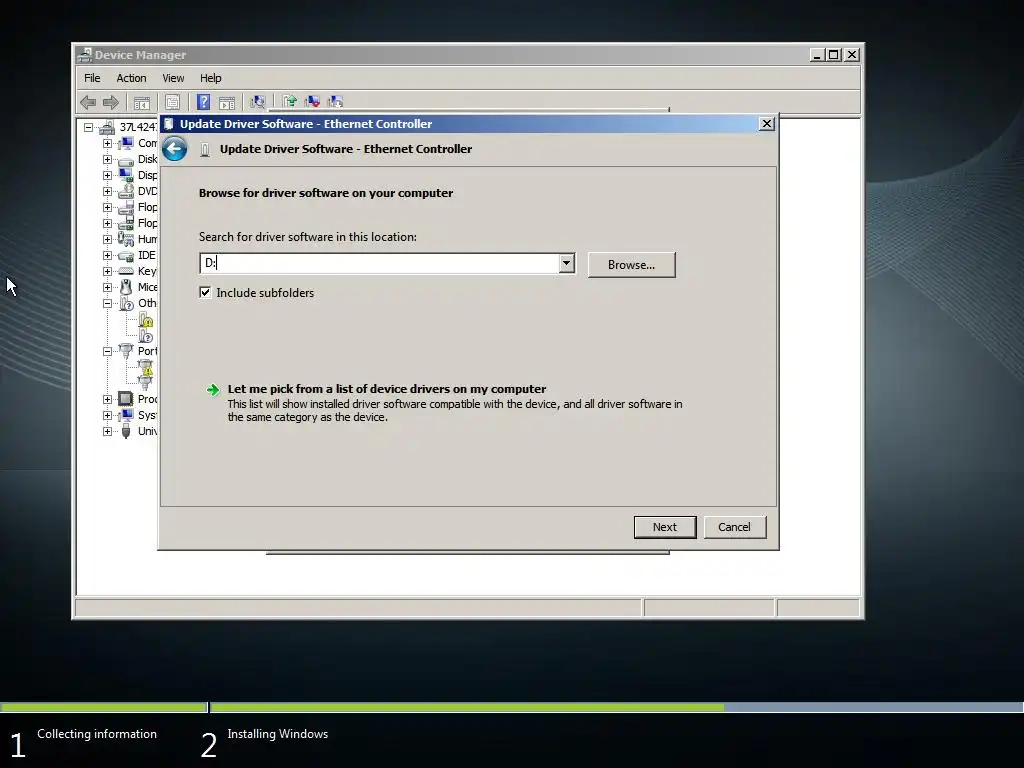Viewport: 1024px width, 768px height.
Task: Click the Disable device down-arrow toolbar icon
Action: point(336,101)
